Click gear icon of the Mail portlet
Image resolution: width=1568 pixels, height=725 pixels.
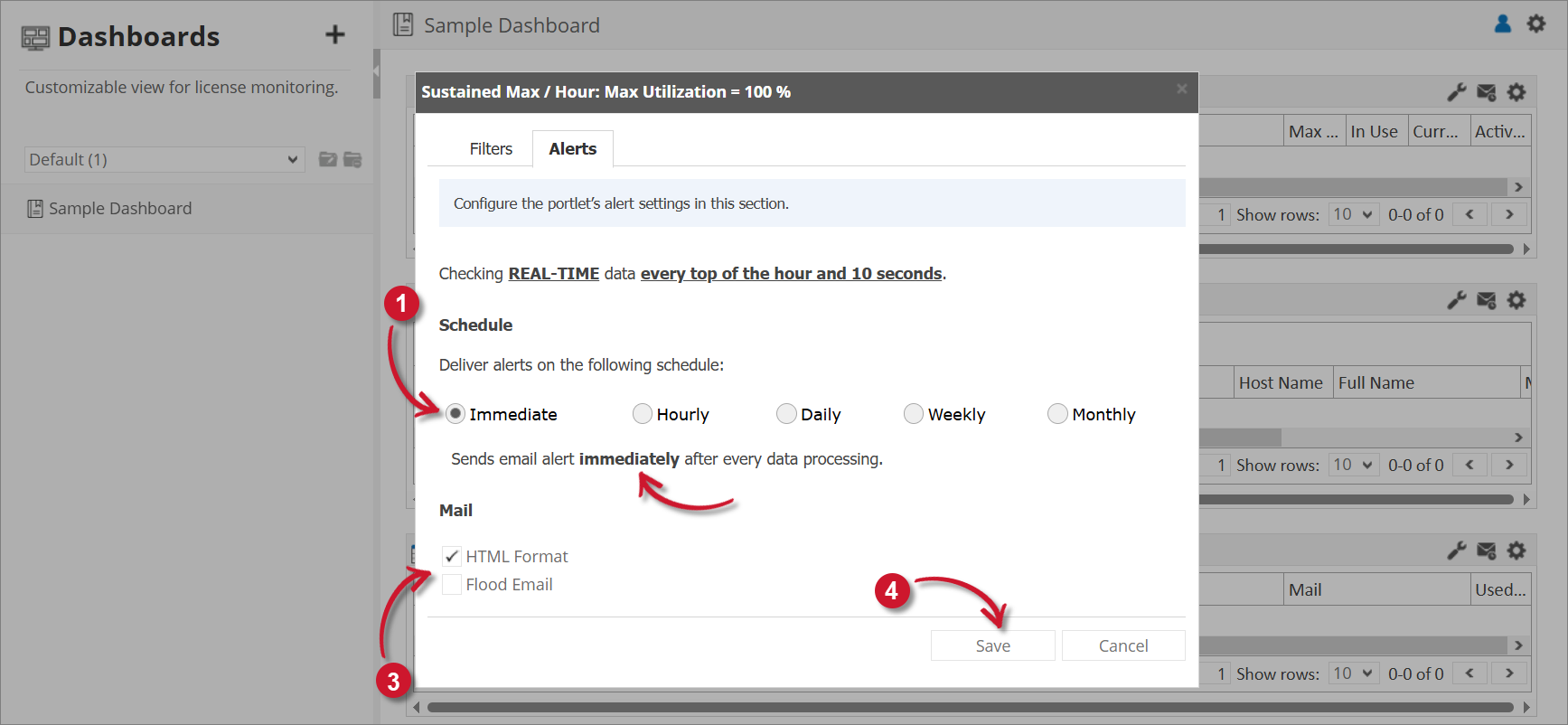[x=1516, y=551]
